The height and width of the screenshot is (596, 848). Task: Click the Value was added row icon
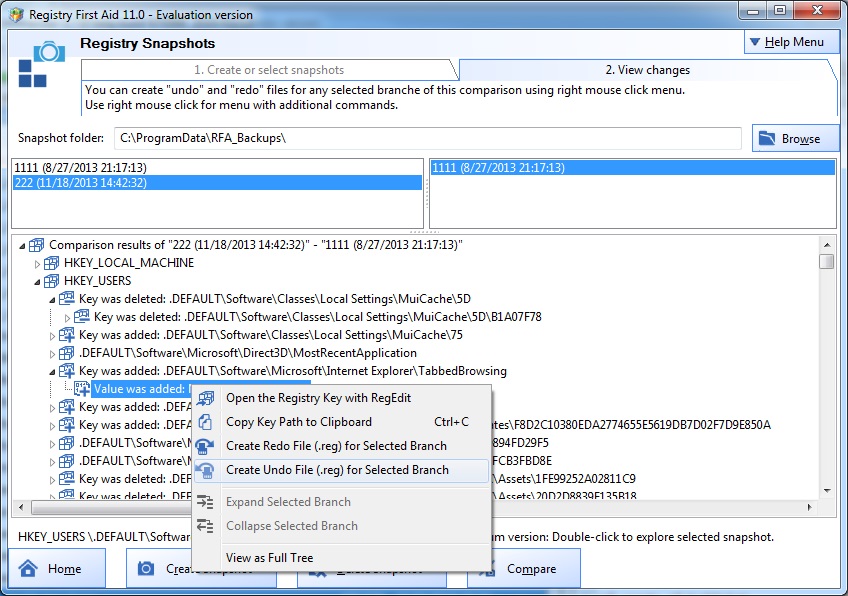click(x=82, y=389)
